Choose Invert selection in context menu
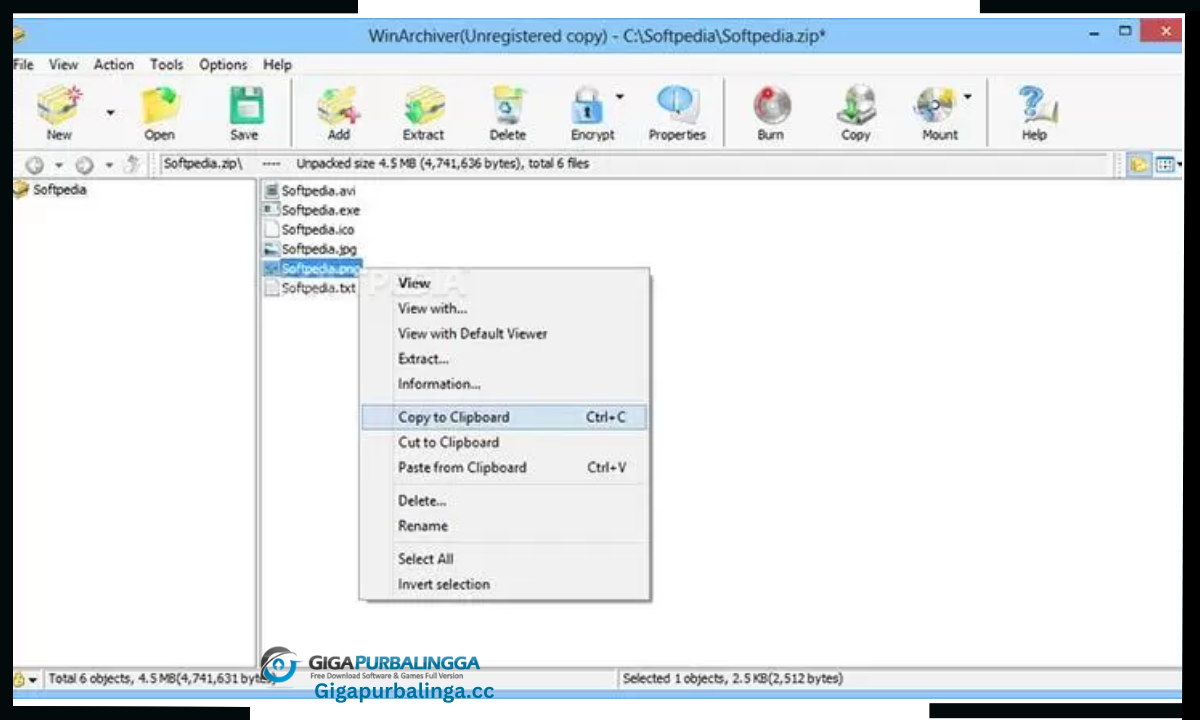1200x720 pixels. (505, 584)
